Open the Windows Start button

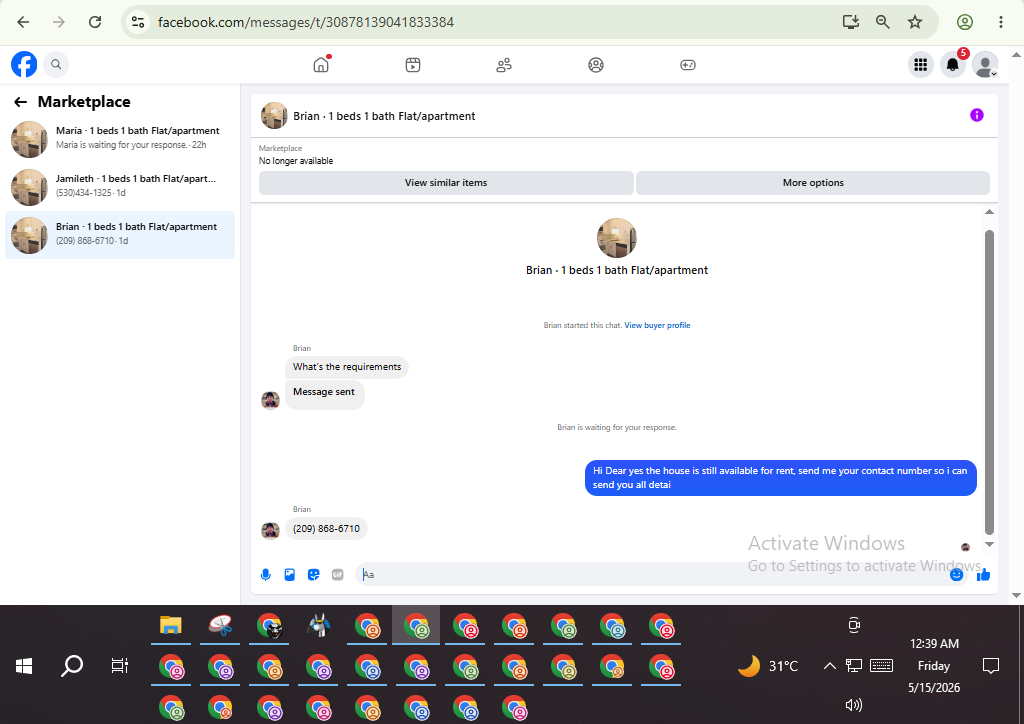24,666
